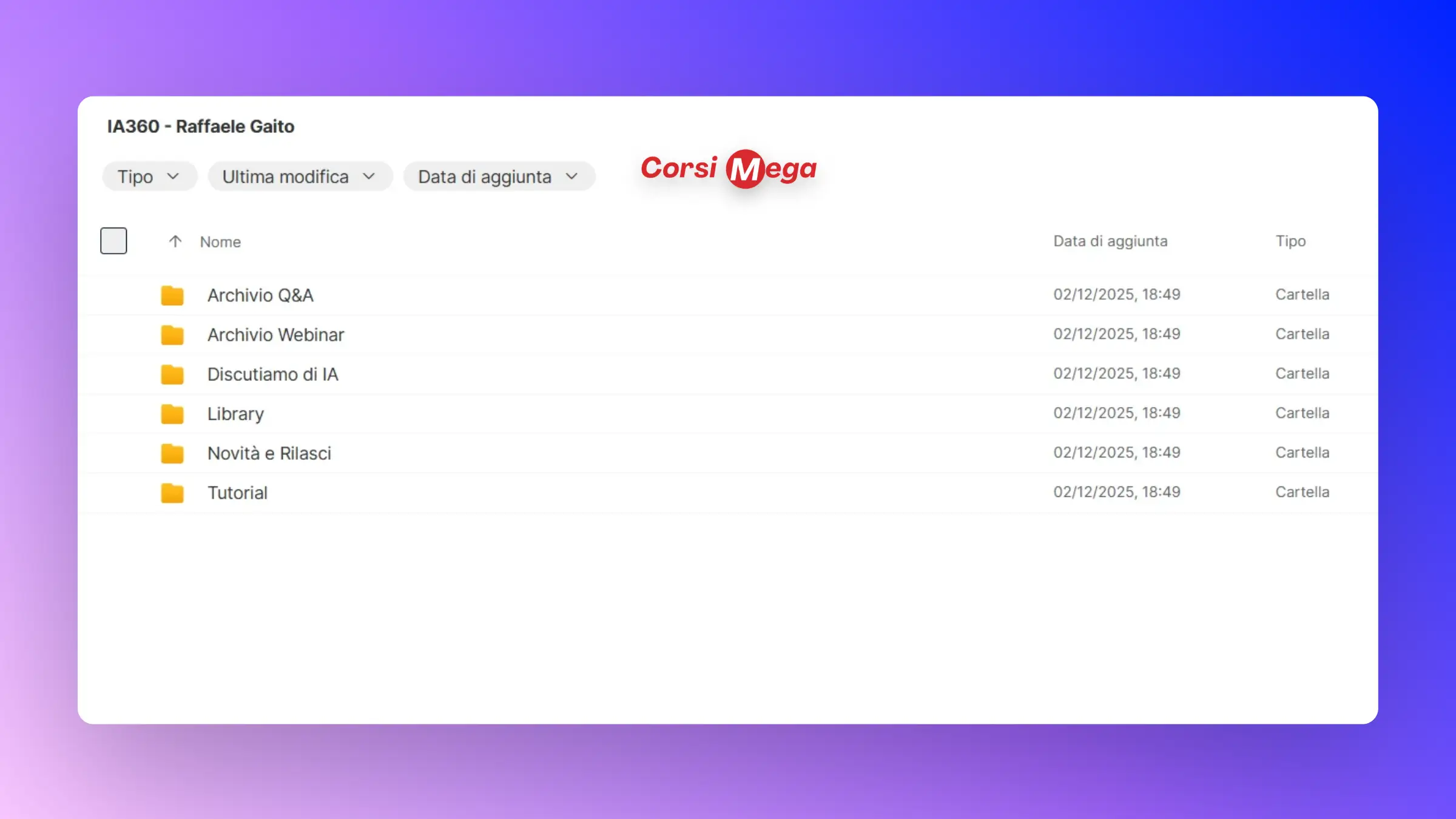Open the Library folder name
Image resolution: width=1456 pixels, height=819 pixels.
point(235,414)
